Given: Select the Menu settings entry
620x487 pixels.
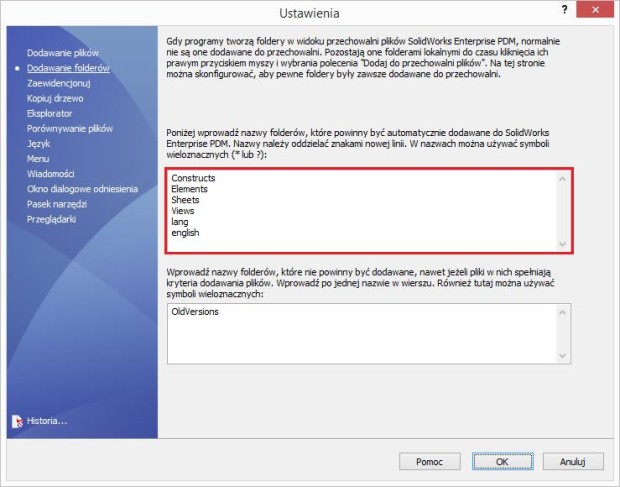Looking at the screenshot, I should pyautogui.click(x=38, y=158).
